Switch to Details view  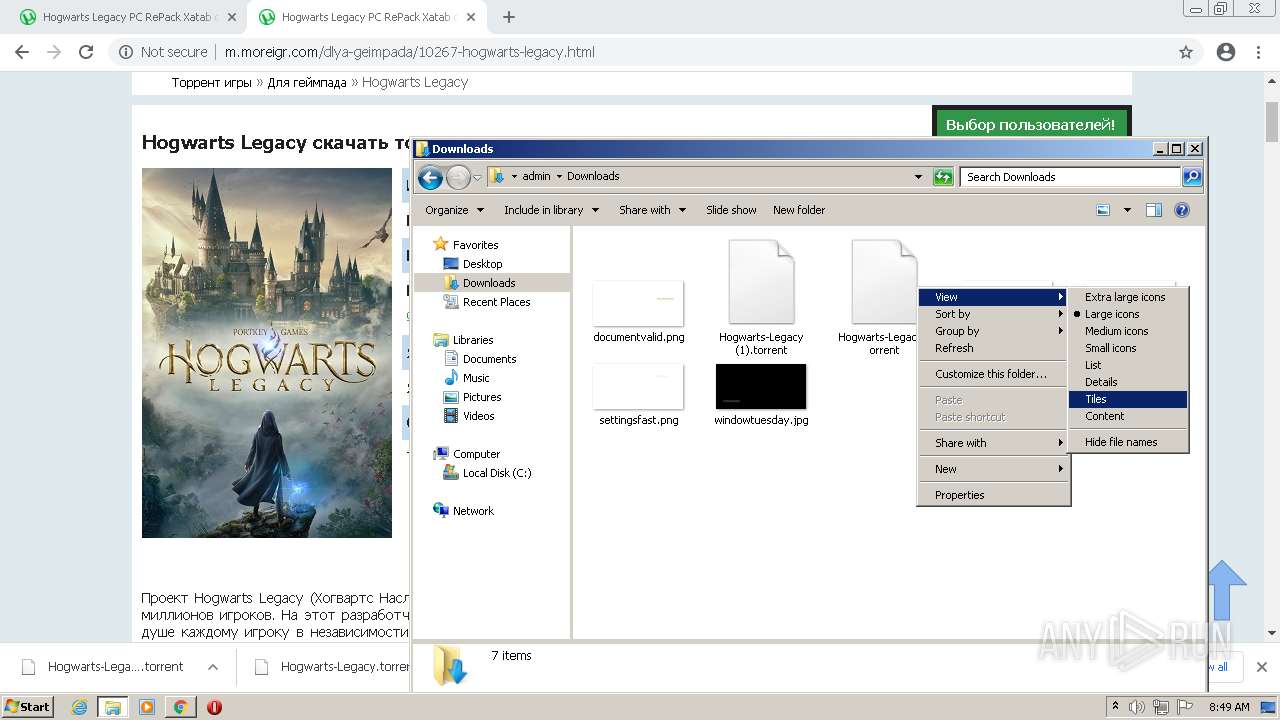point(1128,382)
